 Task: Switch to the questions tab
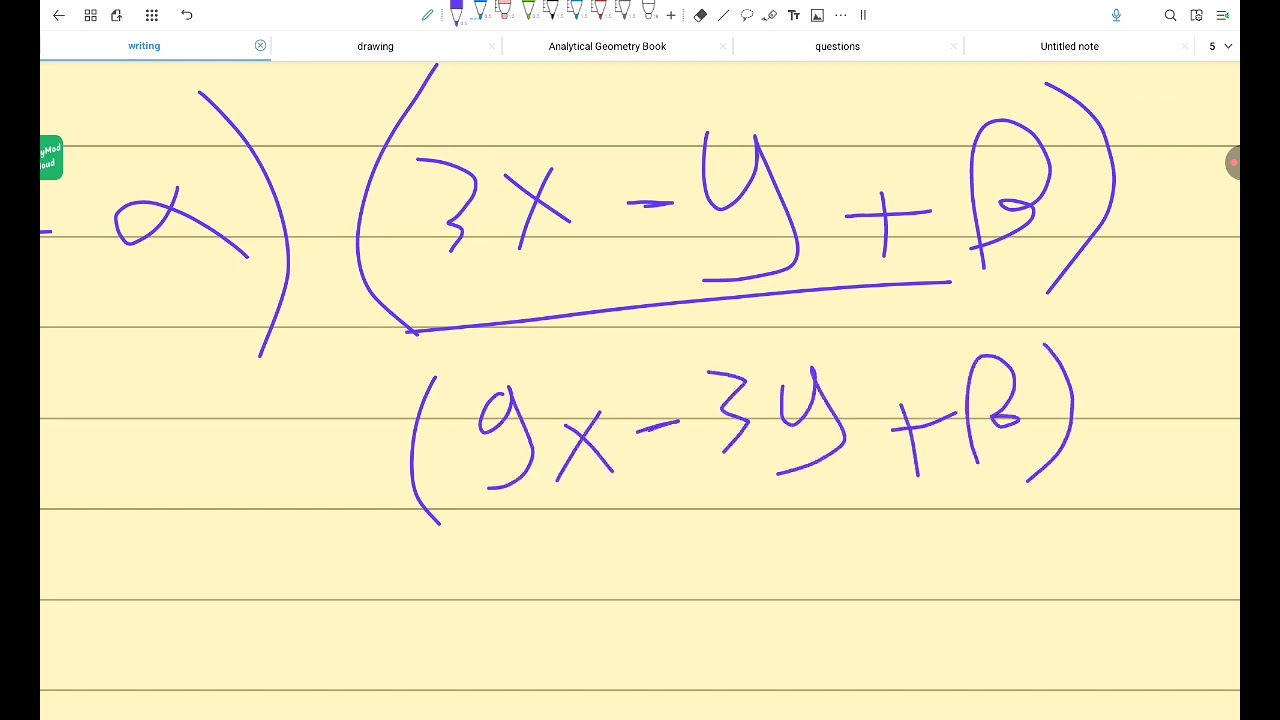click(x=837, y=46)
